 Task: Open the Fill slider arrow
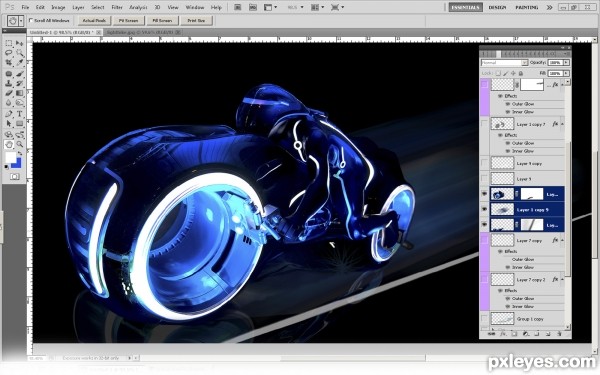(566, 73)
